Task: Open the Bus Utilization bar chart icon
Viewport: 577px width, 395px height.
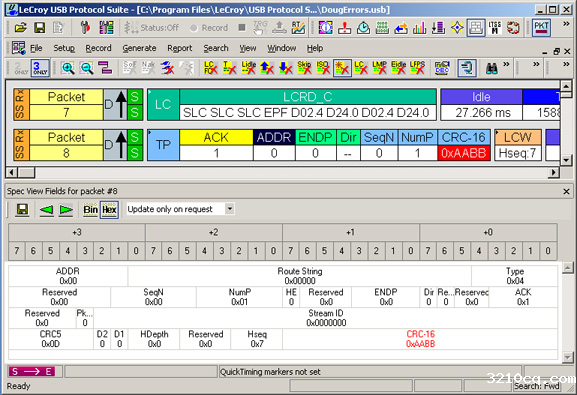Action: (420, 28)
